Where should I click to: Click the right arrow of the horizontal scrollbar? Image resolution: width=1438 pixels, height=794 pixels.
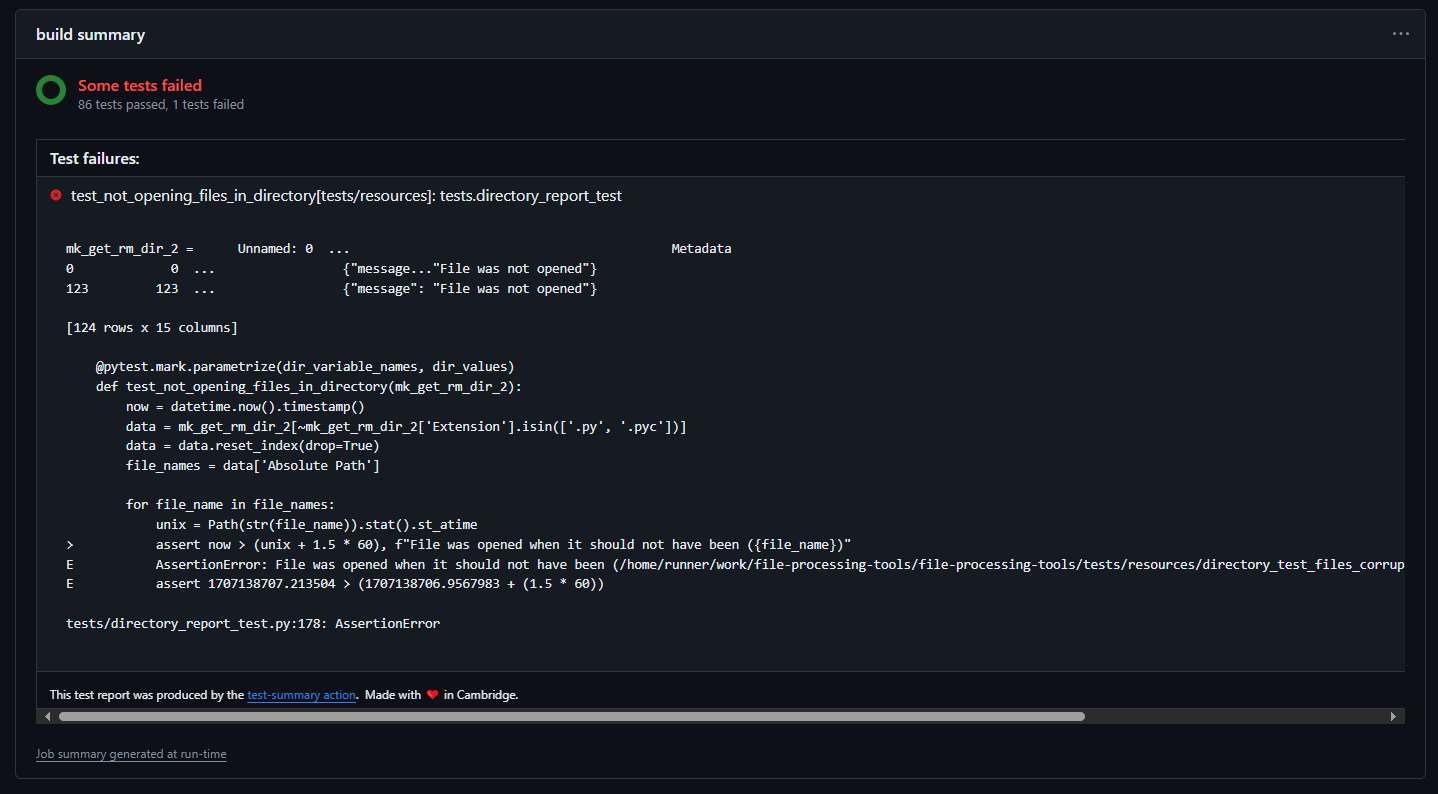click(1394, 716)
